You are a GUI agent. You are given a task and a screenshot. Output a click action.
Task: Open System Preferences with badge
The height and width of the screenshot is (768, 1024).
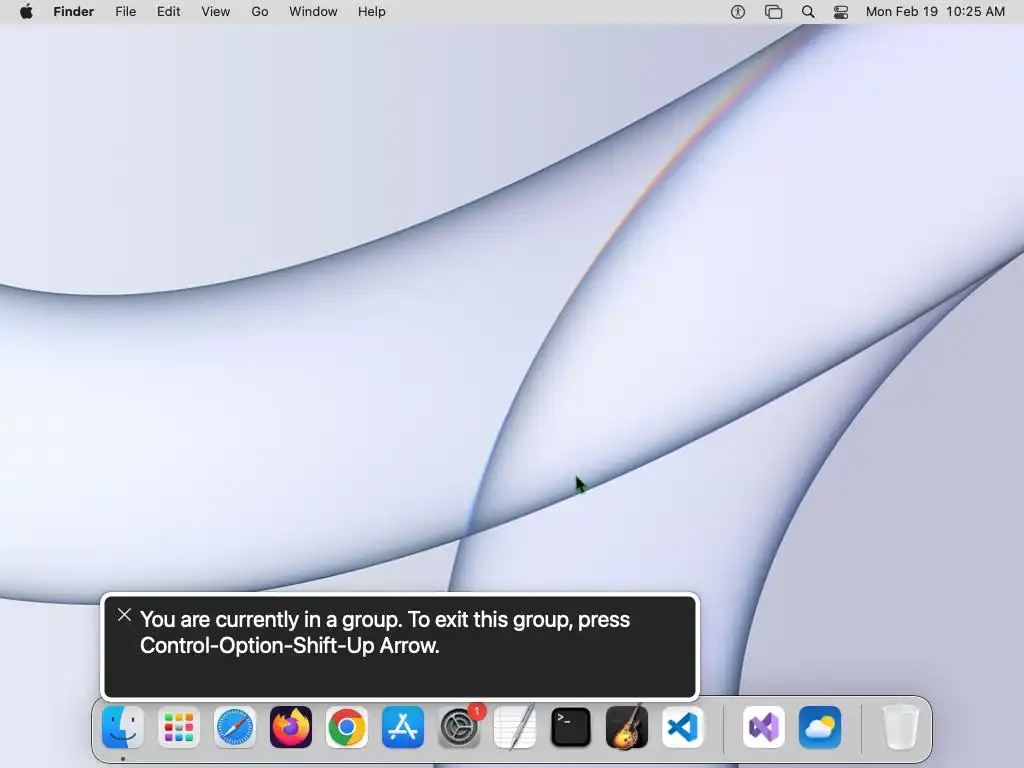click(x=459, y=727)
